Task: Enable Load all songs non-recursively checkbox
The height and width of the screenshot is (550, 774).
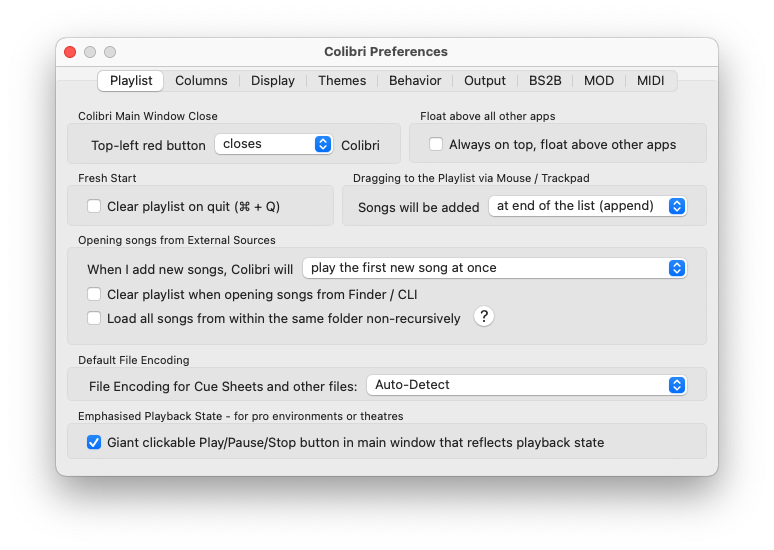Action: click(94, 318)
